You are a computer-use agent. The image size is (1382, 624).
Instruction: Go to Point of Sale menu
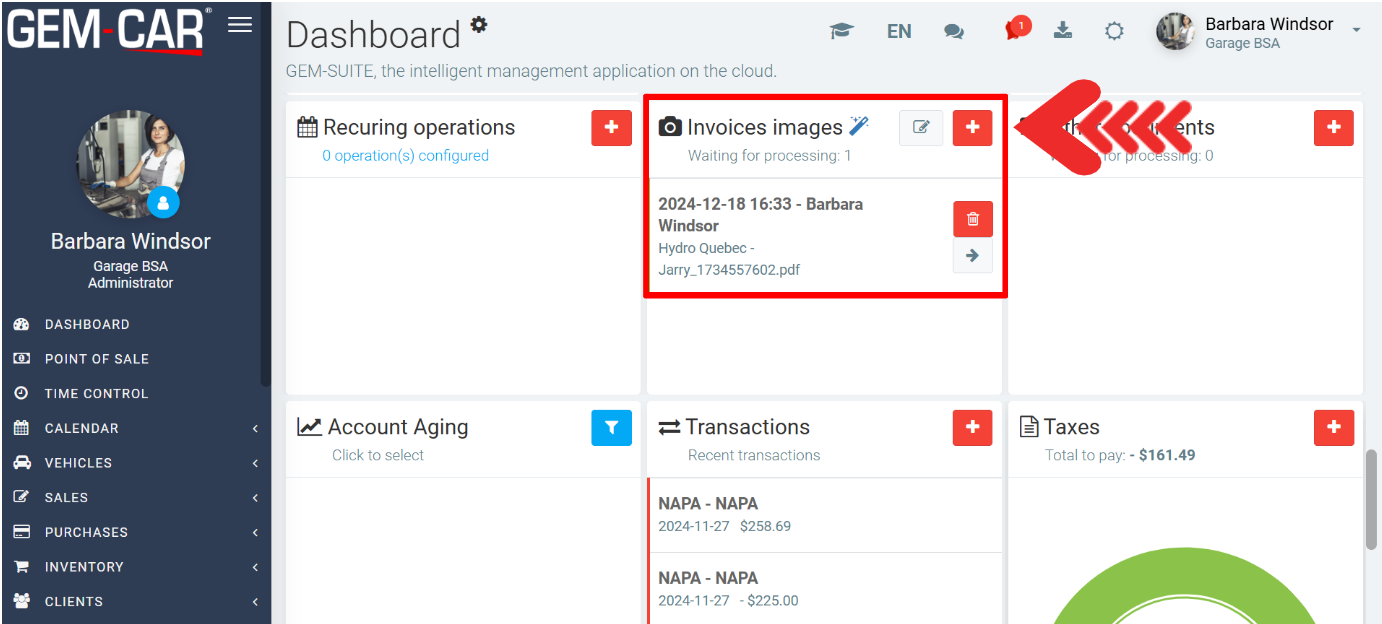pos(97,359)
